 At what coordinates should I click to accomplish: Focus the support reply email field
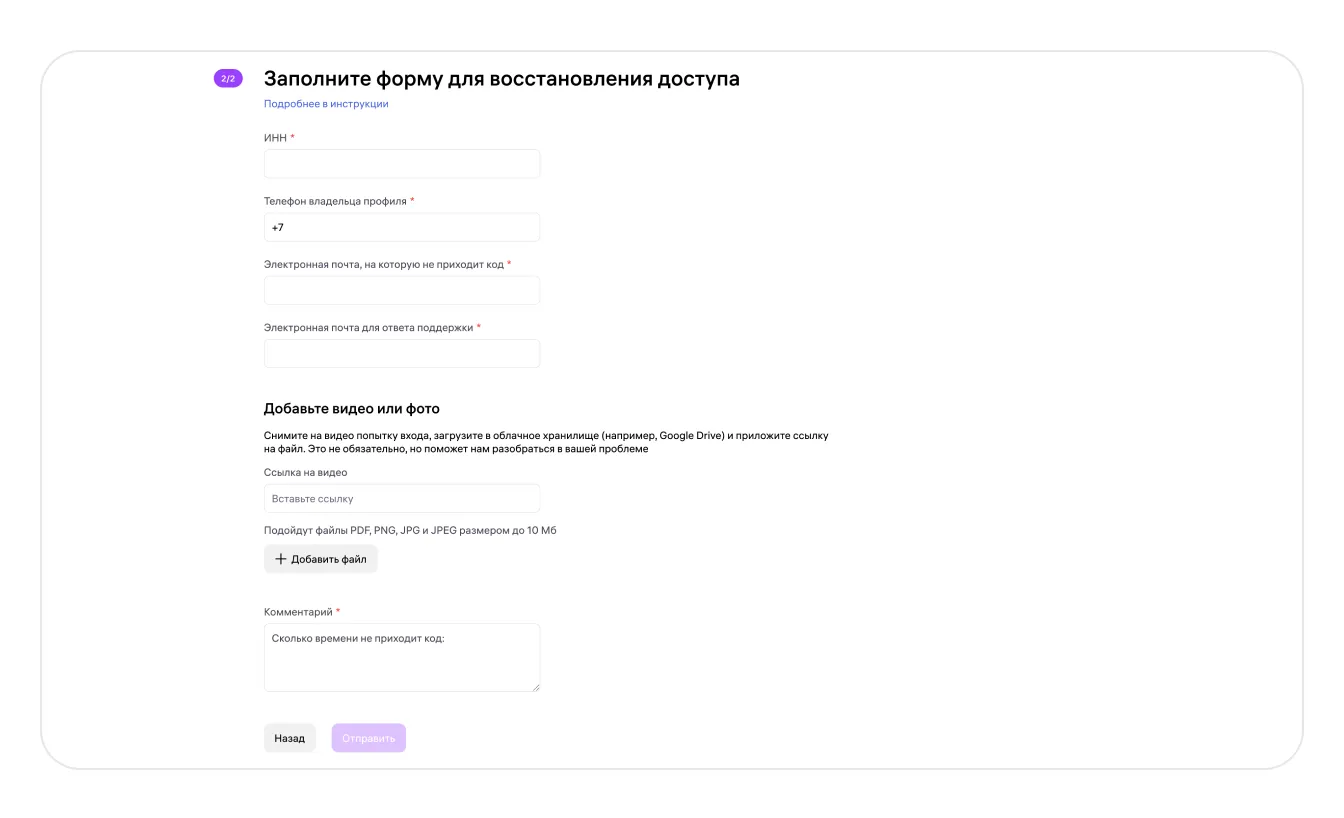[402, 353]
